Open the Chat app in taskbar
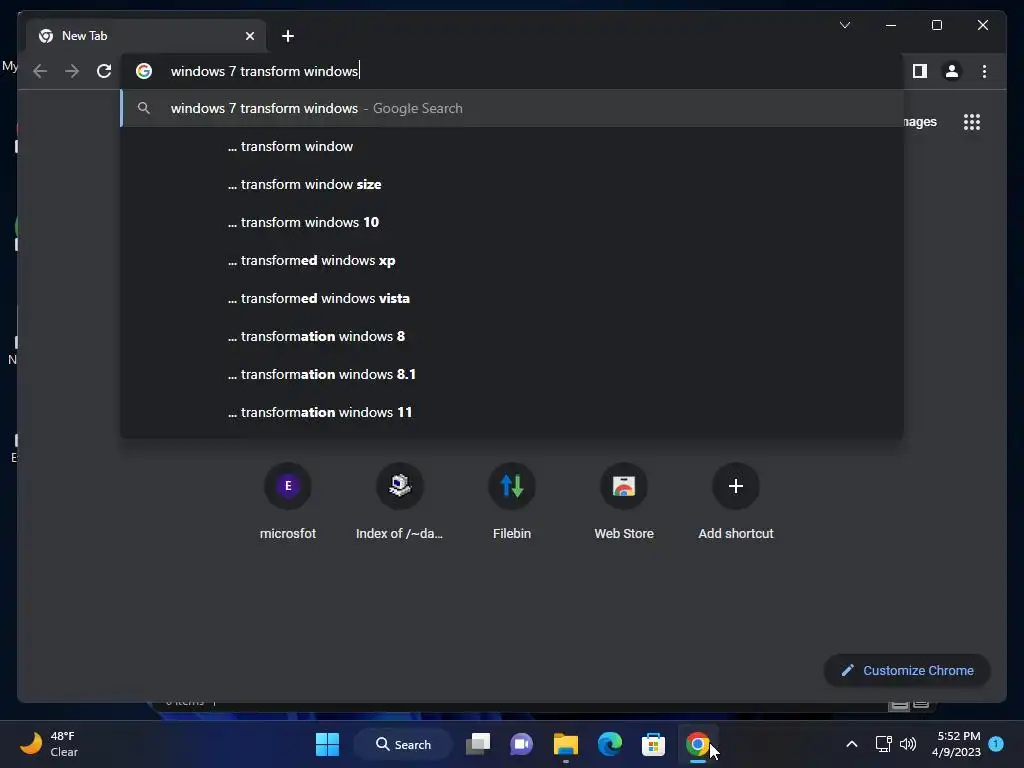The width and height of the screenshot is (1024, 768). pos(521,744)
